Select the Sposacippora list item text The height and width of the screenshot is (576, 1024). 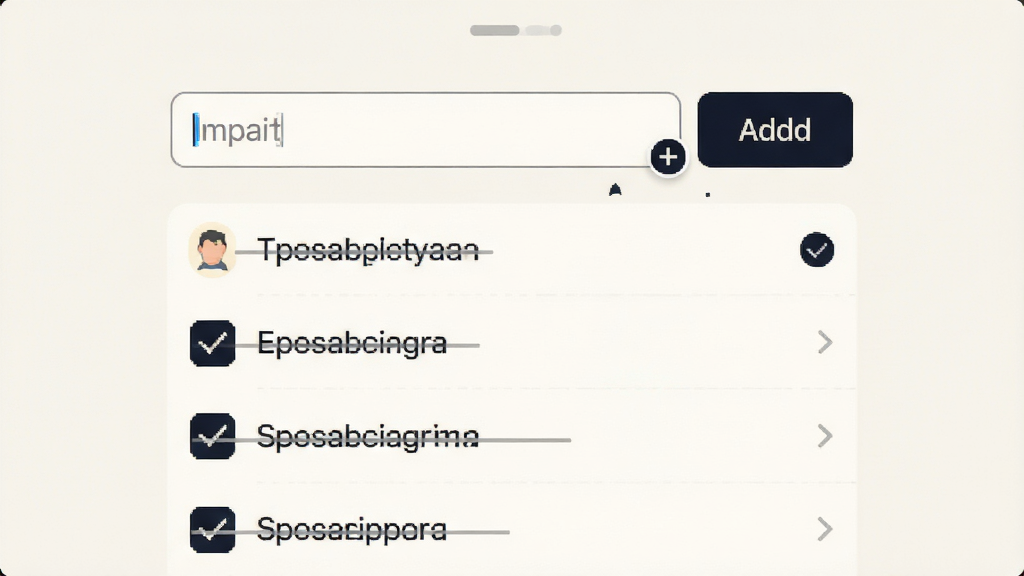[x=352, y=530]
